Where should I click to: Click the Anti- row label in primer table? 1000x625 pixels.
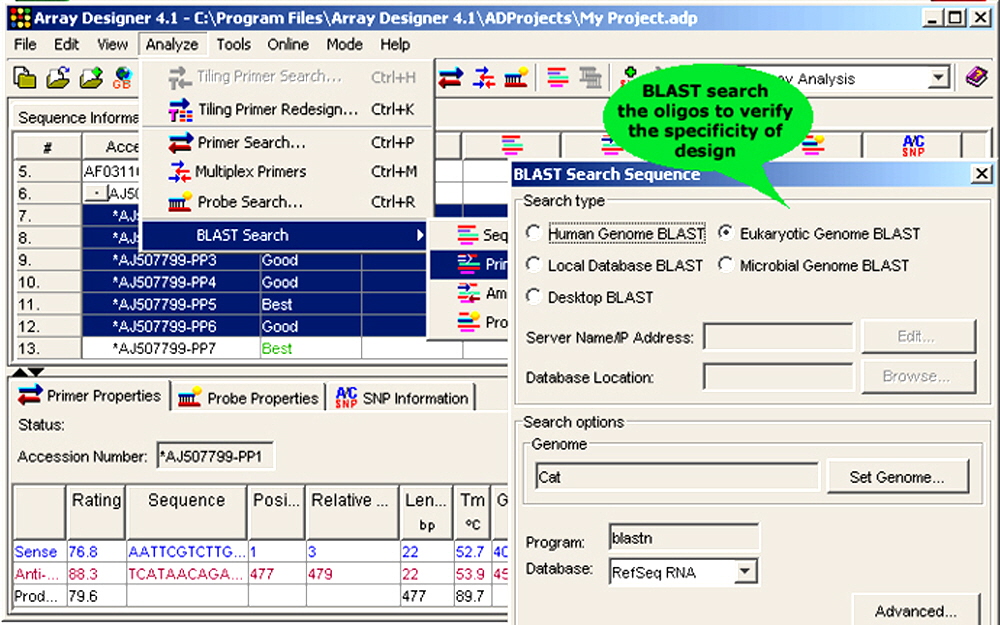tap(36, 574)
